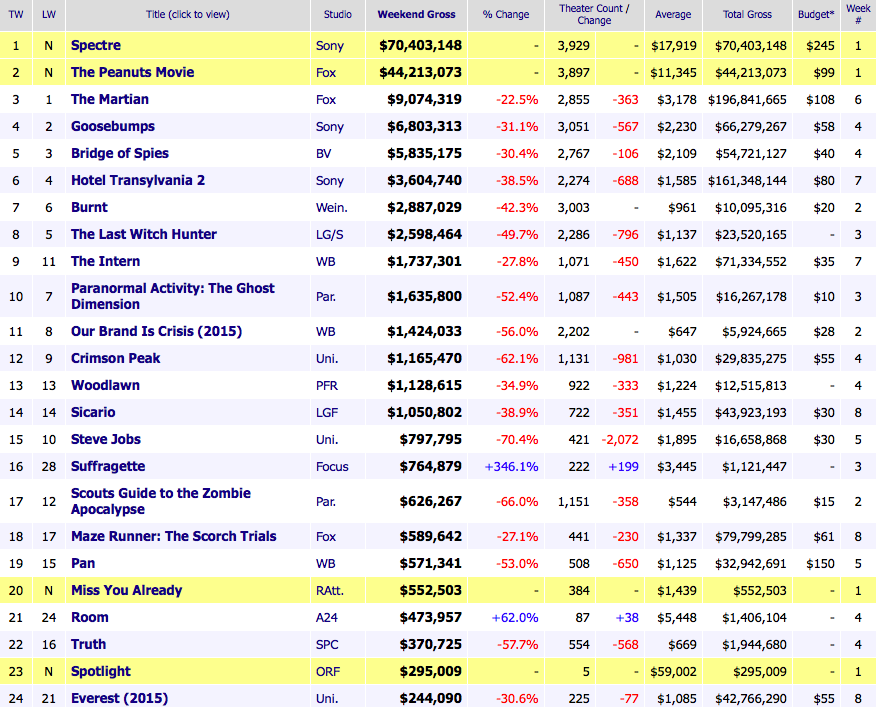Screen dimensions: 876x707
Task: Sort by Total Gross column header
Action: point(748,15)
